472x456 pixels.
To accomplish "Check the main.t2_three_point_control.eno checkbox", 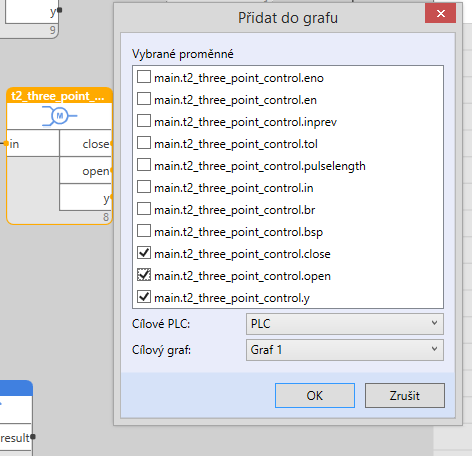I will pos(144,77).
